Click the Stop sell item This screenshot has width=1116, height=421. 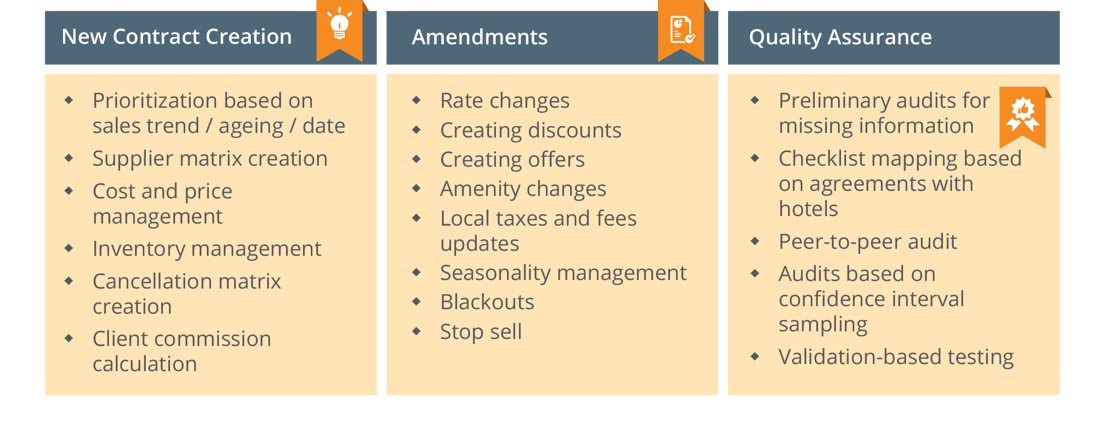click(481, 331)
